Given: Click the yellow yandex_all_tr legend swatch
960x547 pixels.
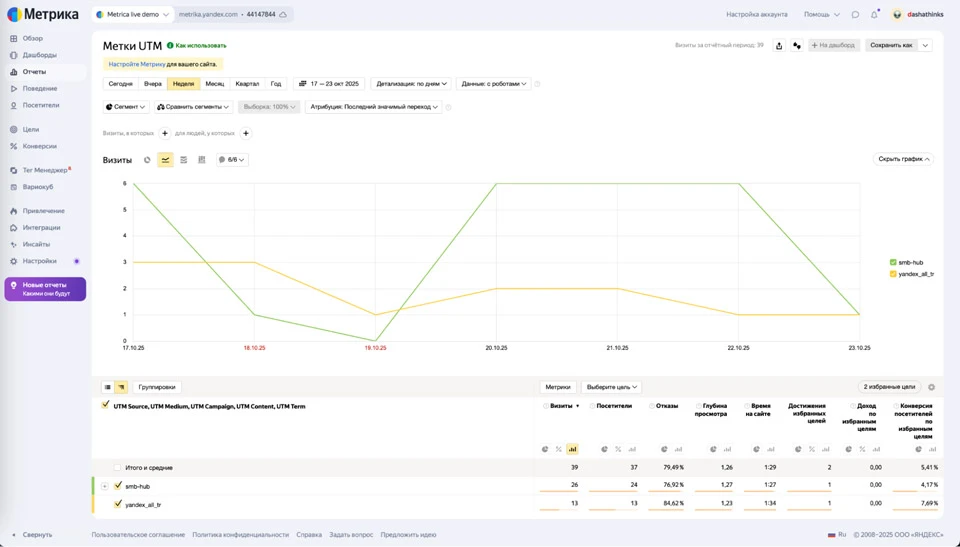Looking at the screenshot, I should click(893, 274).
